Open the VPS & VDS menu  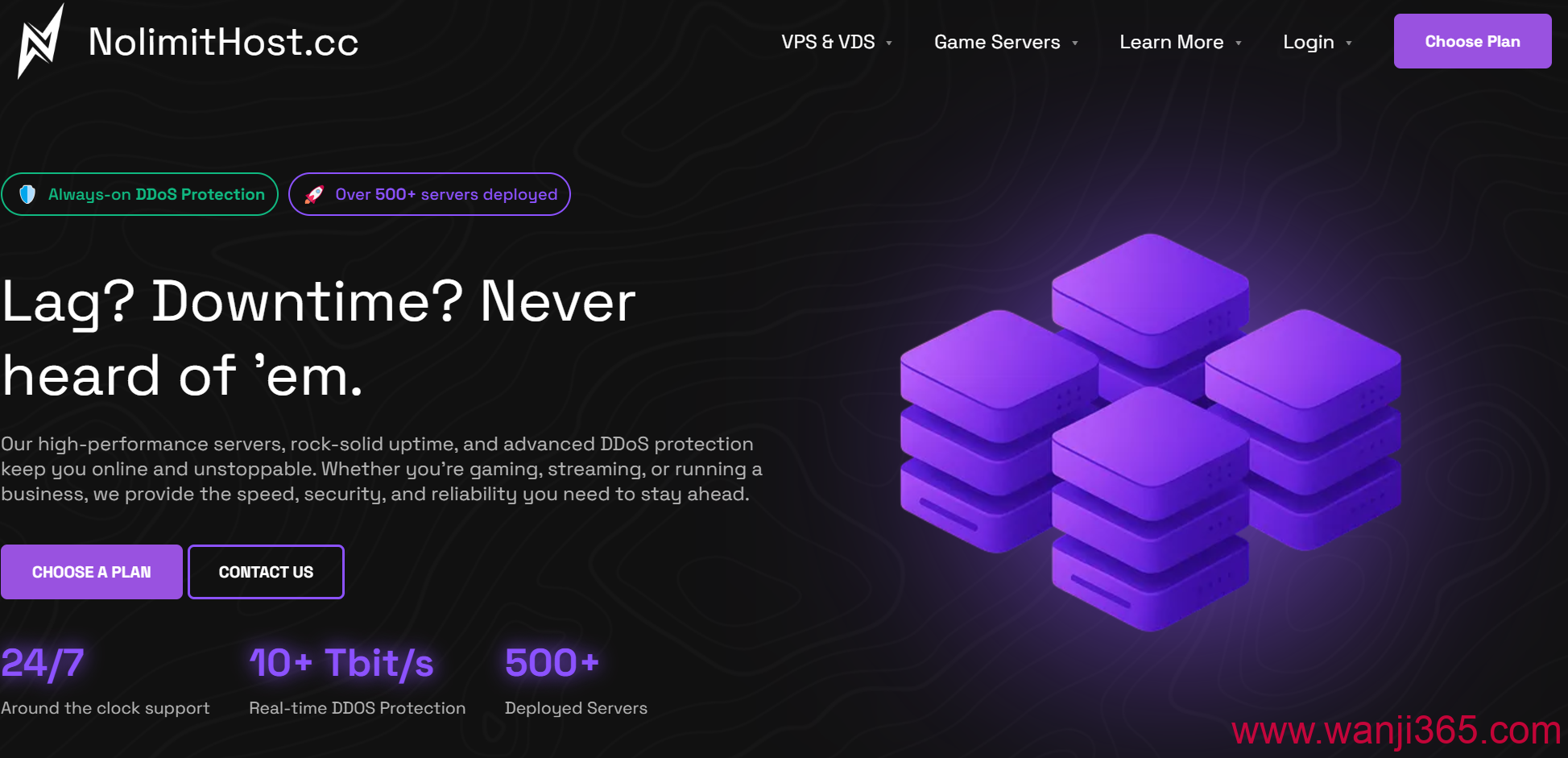click(x=827, y=42)
